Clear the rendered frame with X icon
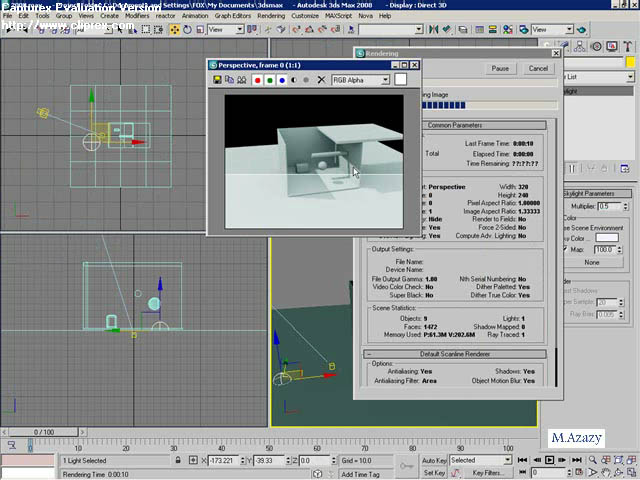 [x=322, y=80]
